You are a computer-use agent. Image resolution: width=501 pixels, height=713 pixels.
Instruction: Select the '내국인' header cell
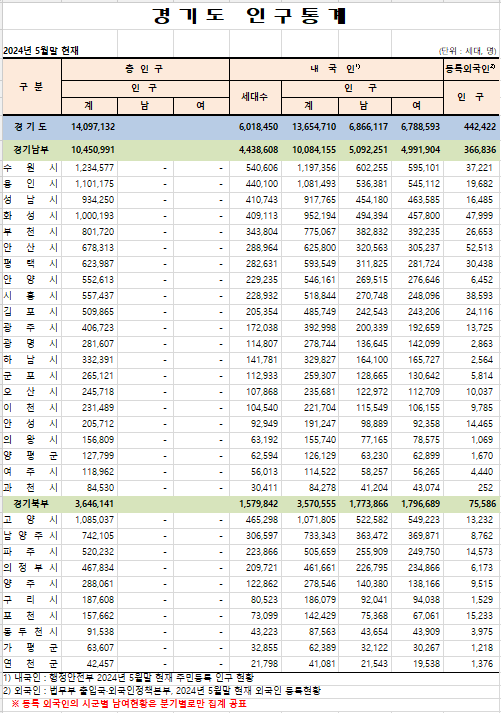coord(336,69)
